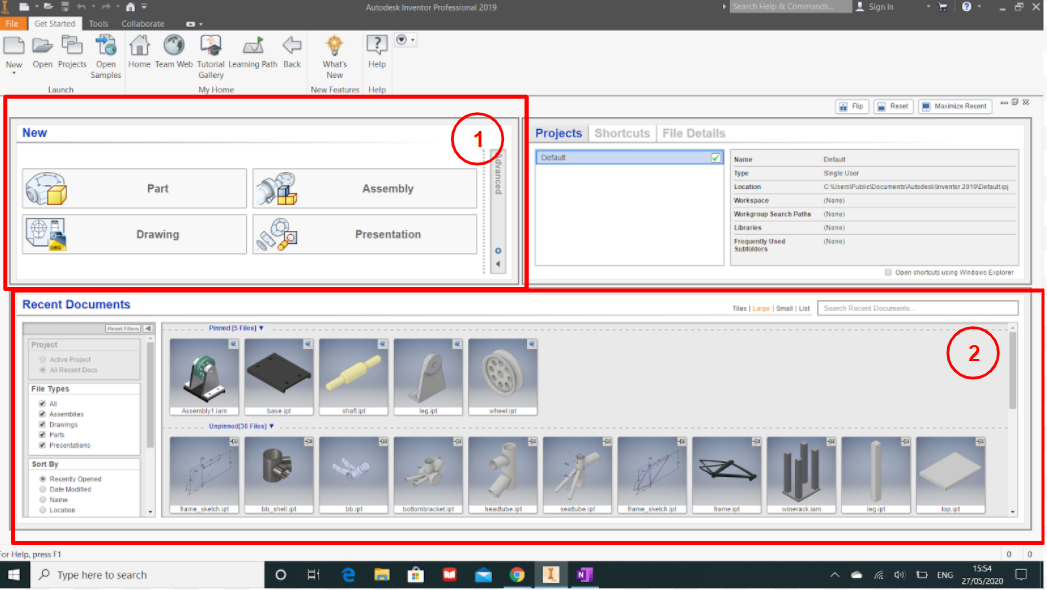Select Recently Opened sort option
The image size is (1047, 590).
pos(43,479)
